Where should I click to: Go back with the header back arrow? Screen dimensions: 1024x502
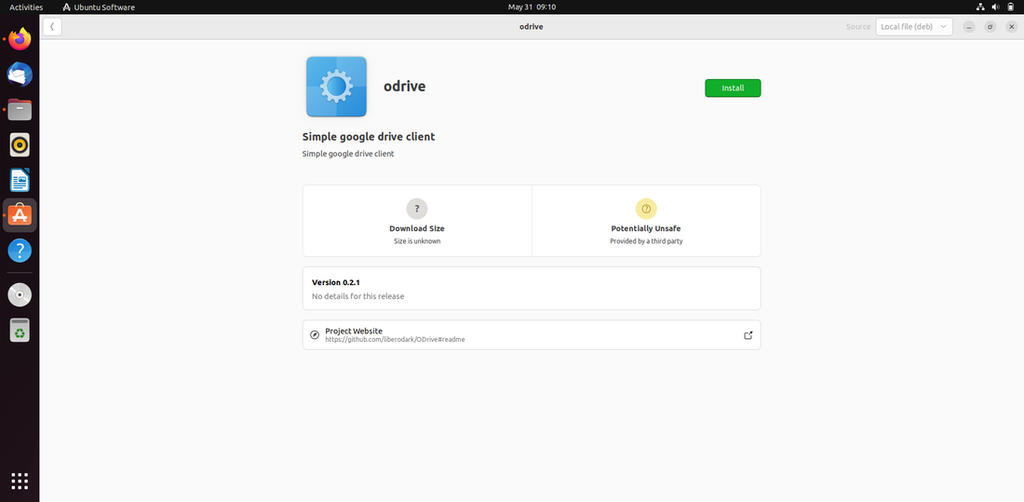(52, 27)
